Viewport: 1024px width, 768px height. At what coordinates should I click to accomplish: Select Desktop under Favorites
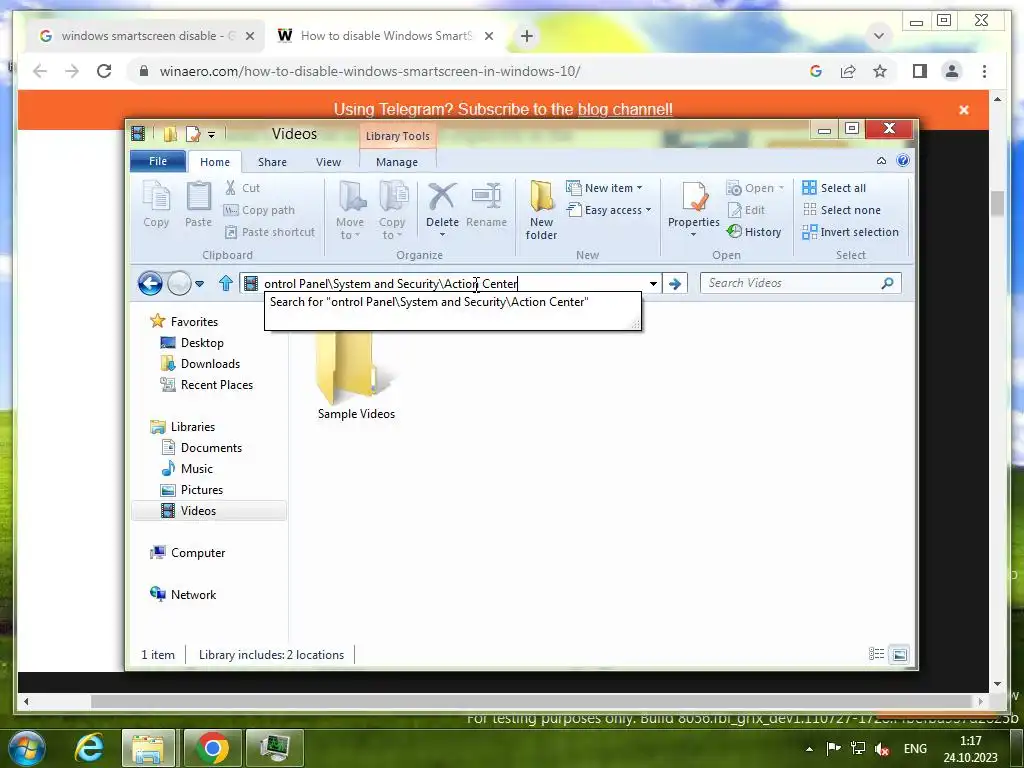tap(193, 343)
